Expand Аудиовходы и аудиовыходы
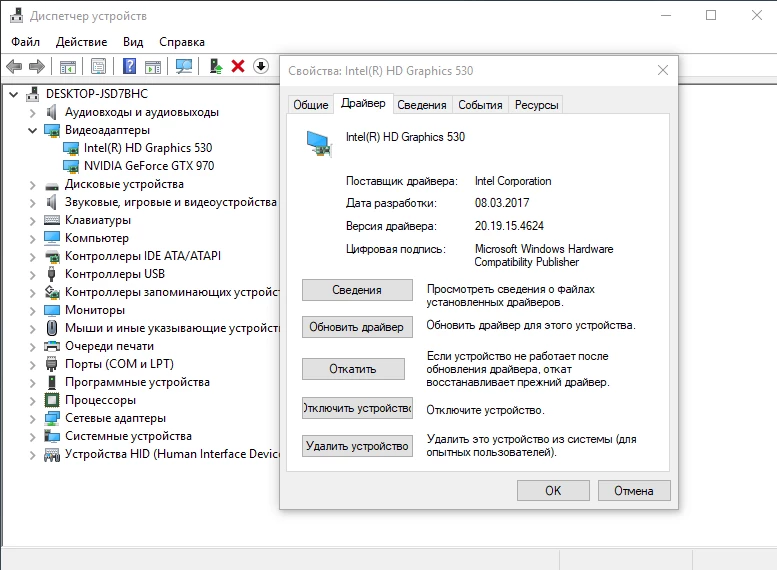 (33, 113)
